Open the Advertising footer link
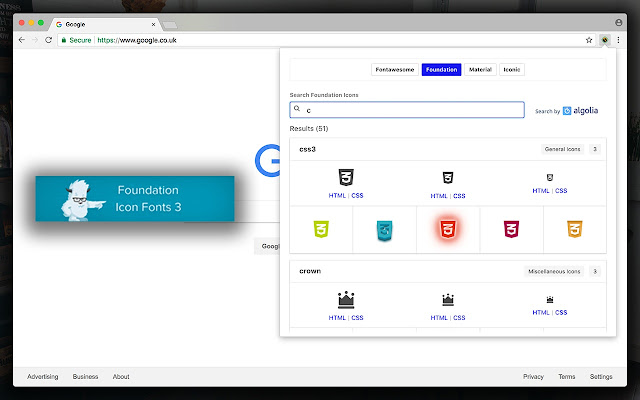Image resolution: width=640 pixels, height=400 pixels. pos(42,377)
